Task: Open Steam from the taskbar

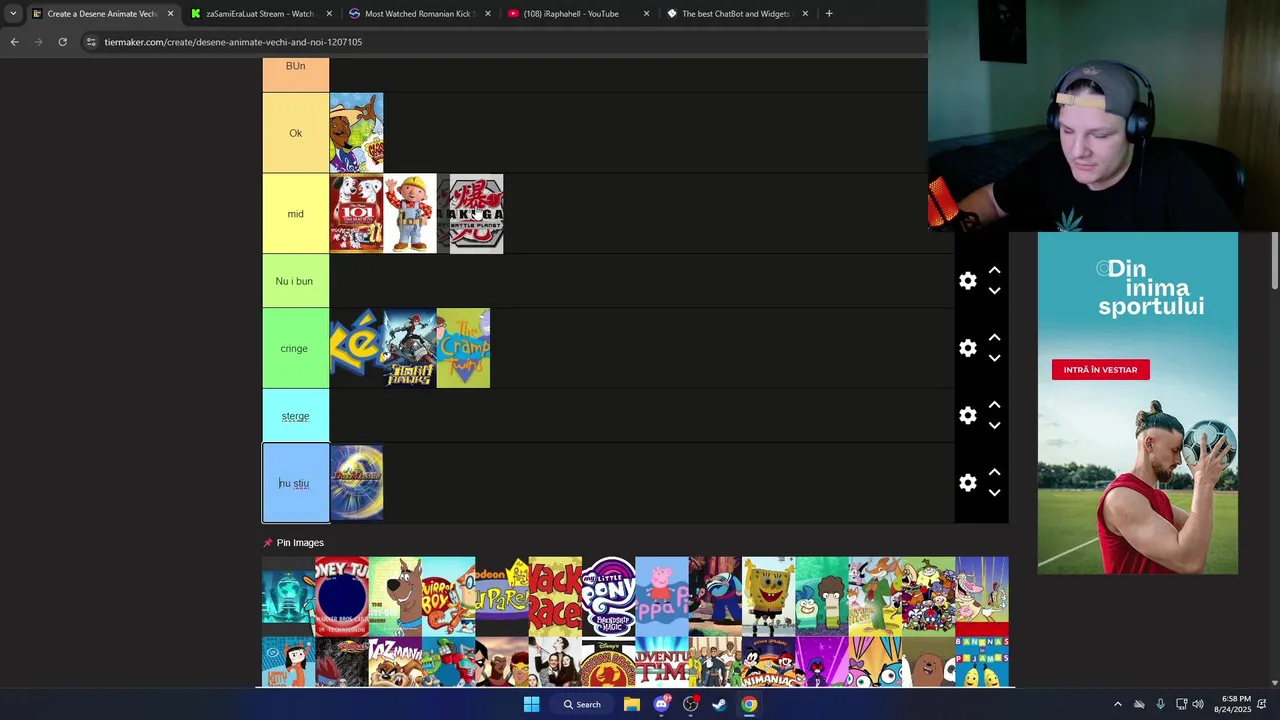Action: [719, 704]
